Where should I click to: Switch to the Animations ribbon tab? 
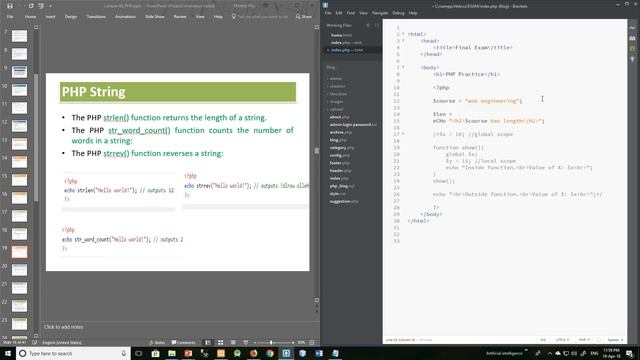click(x=125, y=17)
